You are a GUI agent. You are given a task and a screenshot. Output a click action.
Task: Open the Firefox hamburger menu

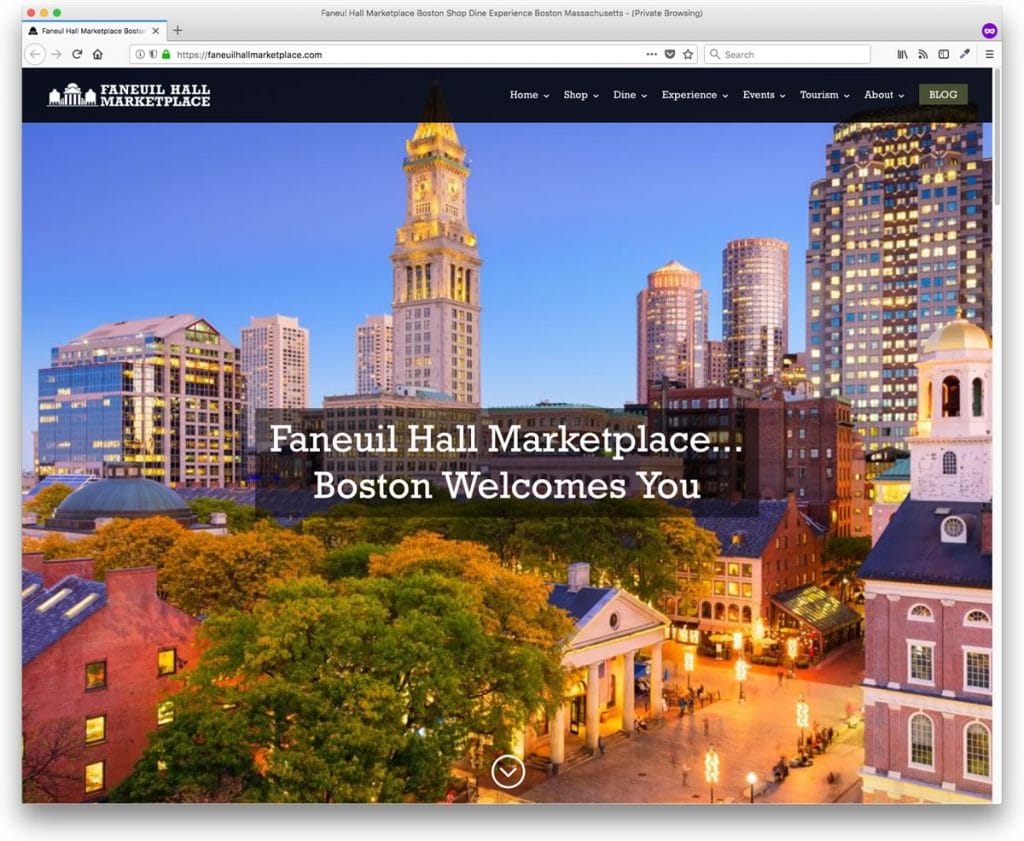tap(989, 54)
